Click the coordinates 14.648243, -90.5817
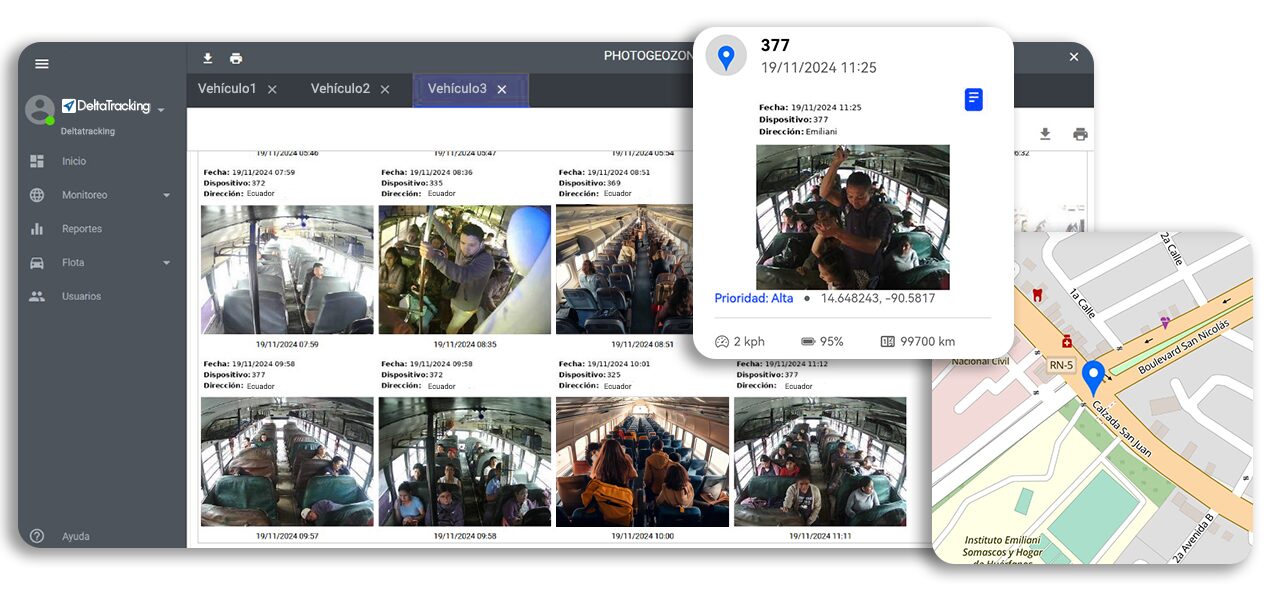 tap(878, 298)
